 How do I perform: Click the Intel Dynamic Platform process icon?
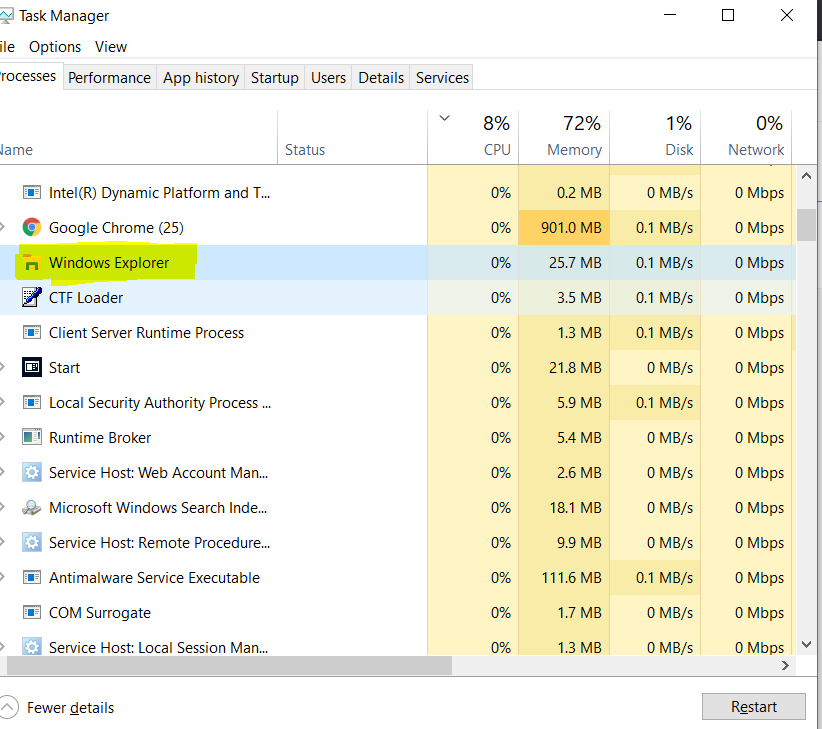coord(31,192)
